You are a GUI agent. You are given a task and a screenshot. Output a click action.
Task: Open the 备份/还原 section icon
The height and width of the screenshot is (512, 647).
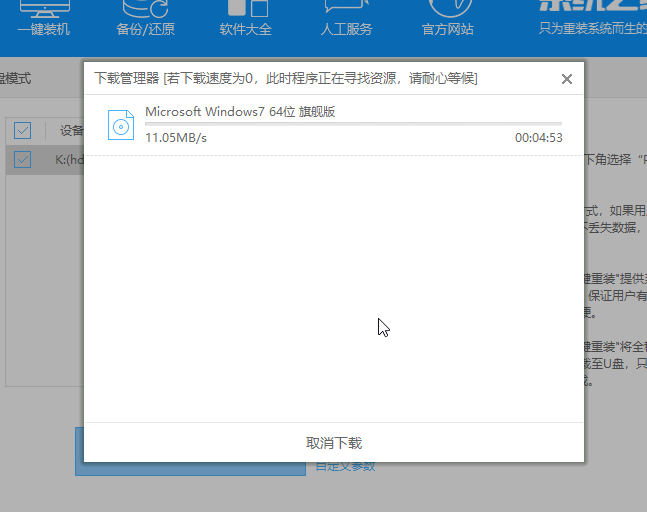click(x=143, y=8)
